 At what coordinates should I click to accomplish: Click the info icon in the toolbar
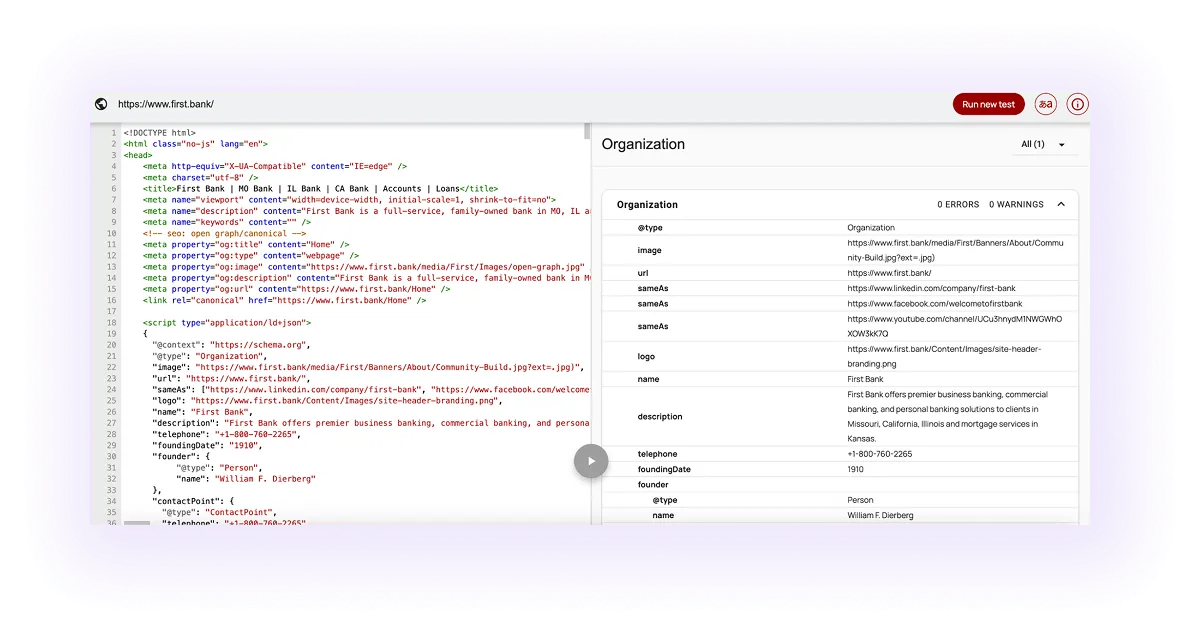tap(1076, 104)
